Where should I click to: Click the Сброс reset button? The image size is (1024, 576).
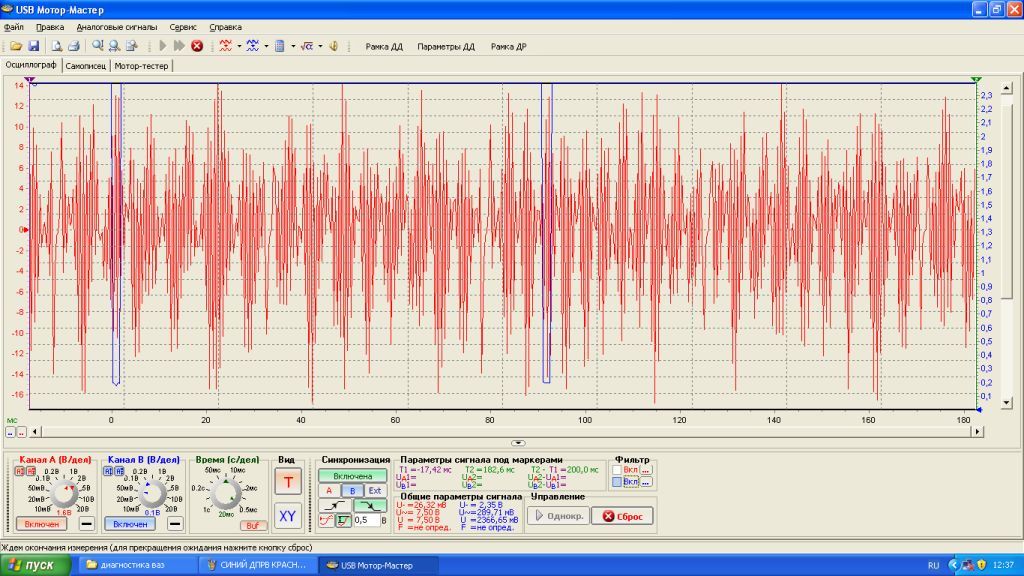[623, 516]
